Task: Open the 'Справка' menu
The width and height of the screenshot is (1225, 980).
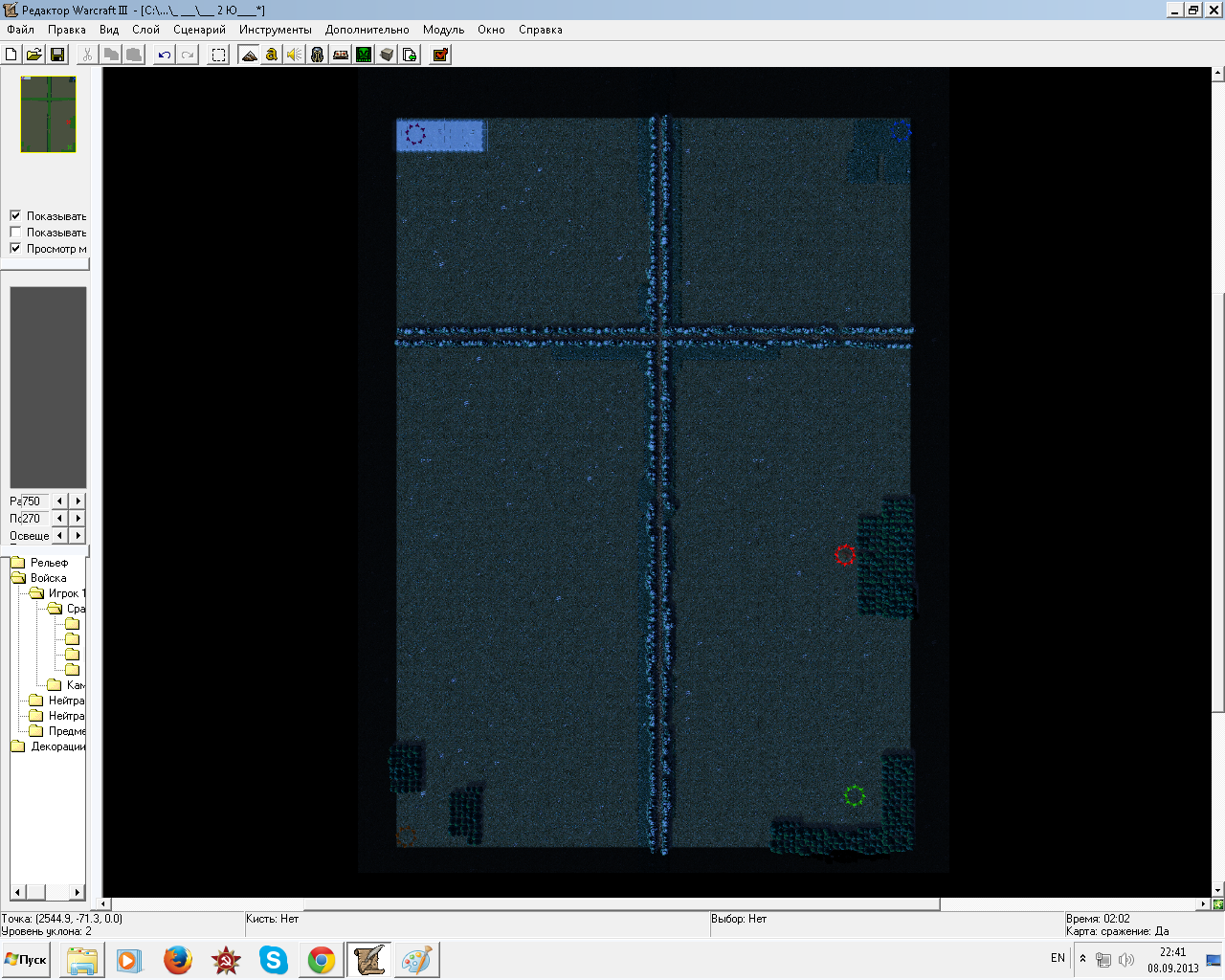Action: [x=540, y=30]
